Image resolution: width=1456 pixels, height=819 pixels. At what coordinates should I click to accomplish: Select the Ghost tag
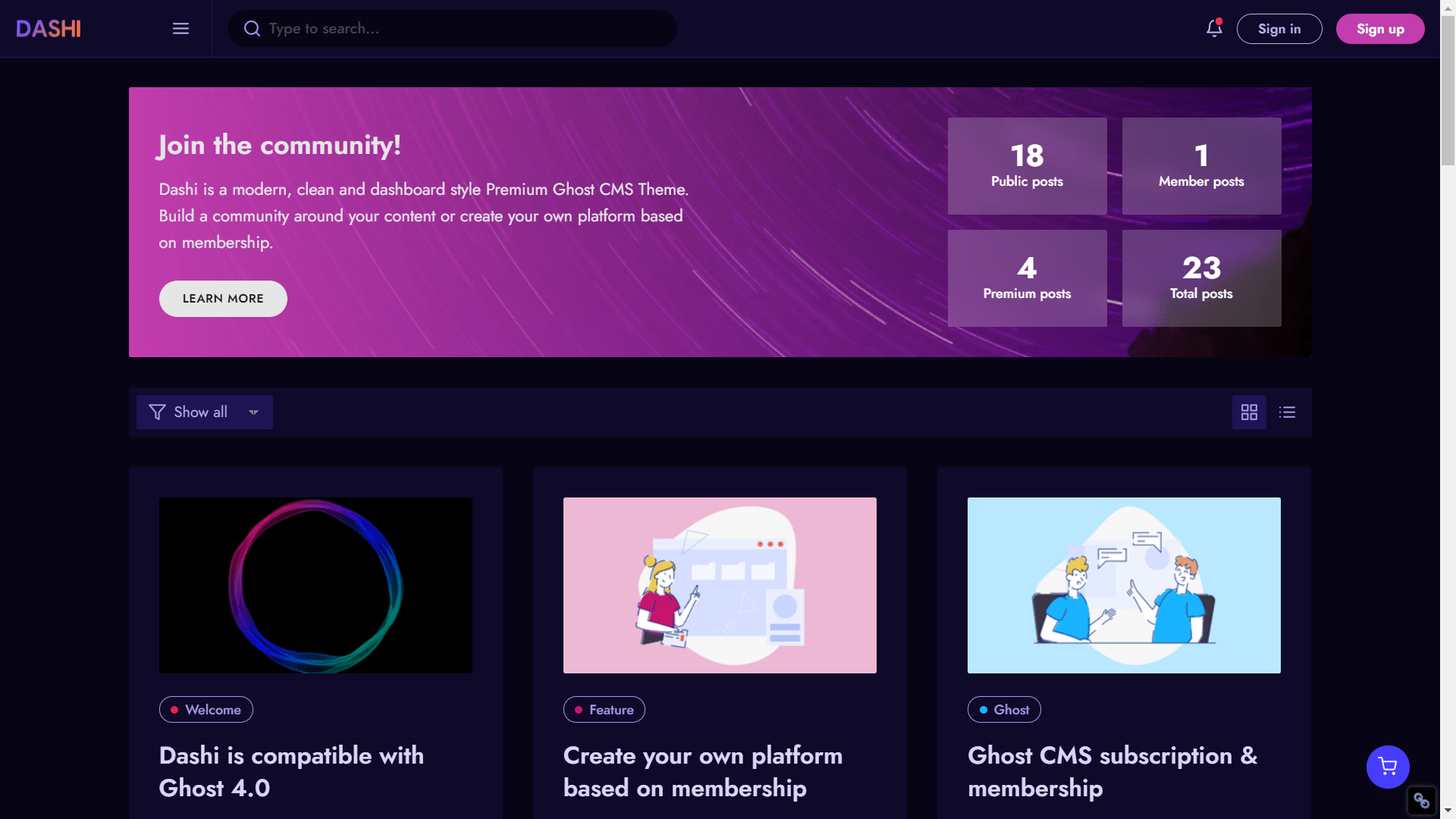1004,710
